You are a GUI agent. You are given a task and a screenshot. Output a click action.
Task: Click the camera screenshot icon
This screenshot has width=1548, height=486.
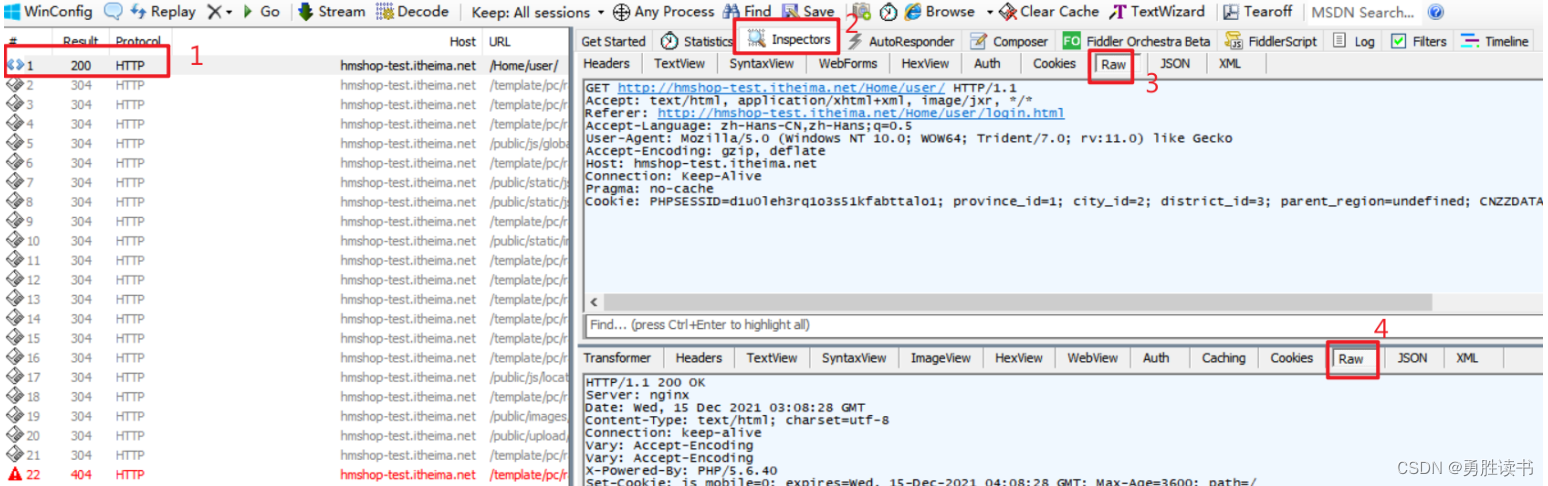[x=862, y=12]
